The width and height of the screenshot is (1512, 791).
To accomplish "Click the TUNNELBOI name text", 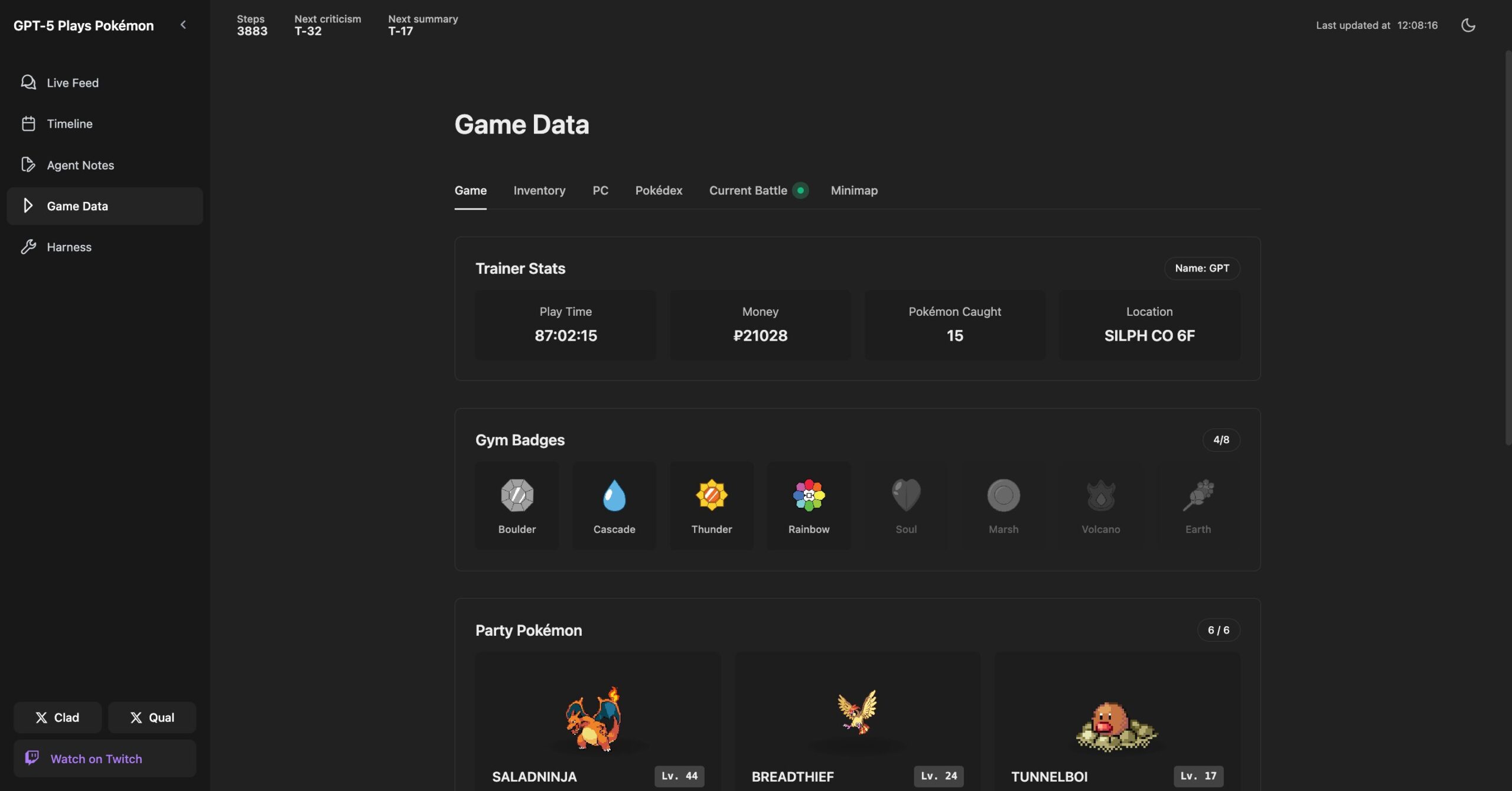I will click(1049, 777).
